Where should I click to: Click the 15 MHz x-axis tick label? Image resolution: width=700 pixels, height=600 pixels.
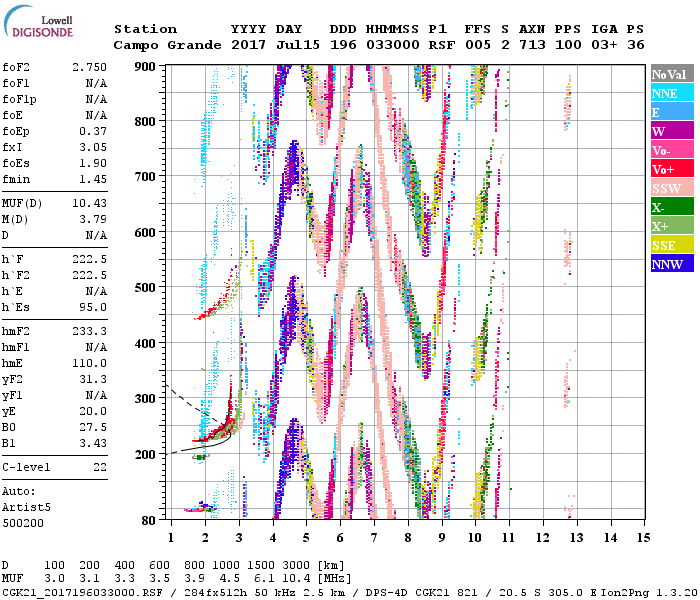pyautogui.click(x=643, y=537)
